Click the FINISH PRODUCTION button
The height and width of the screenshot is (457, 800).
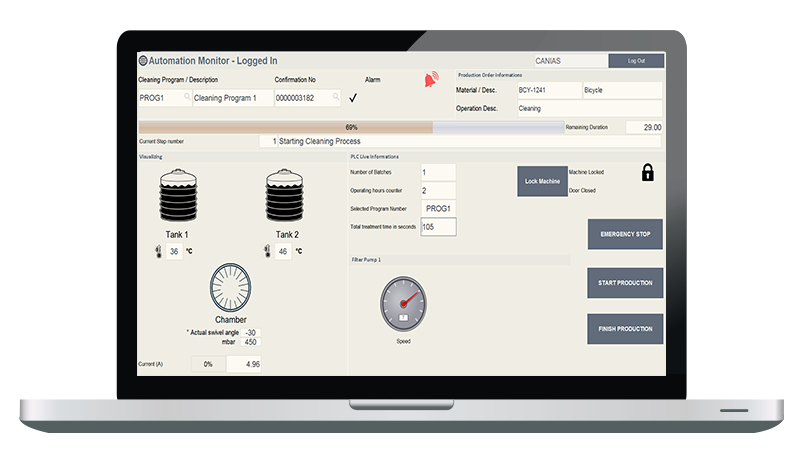click(625, 329)
